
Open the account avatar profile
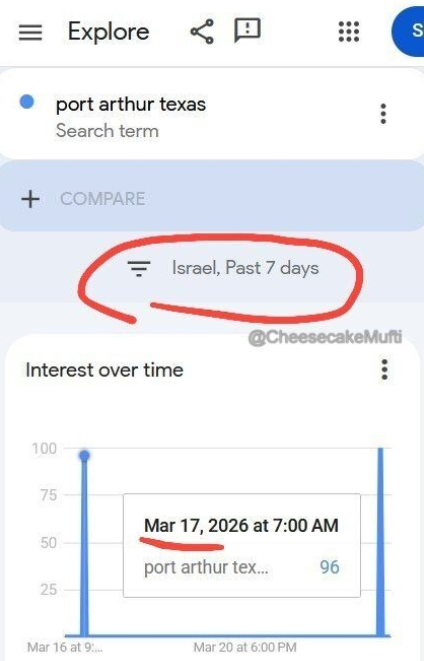(x=408, y=32)
